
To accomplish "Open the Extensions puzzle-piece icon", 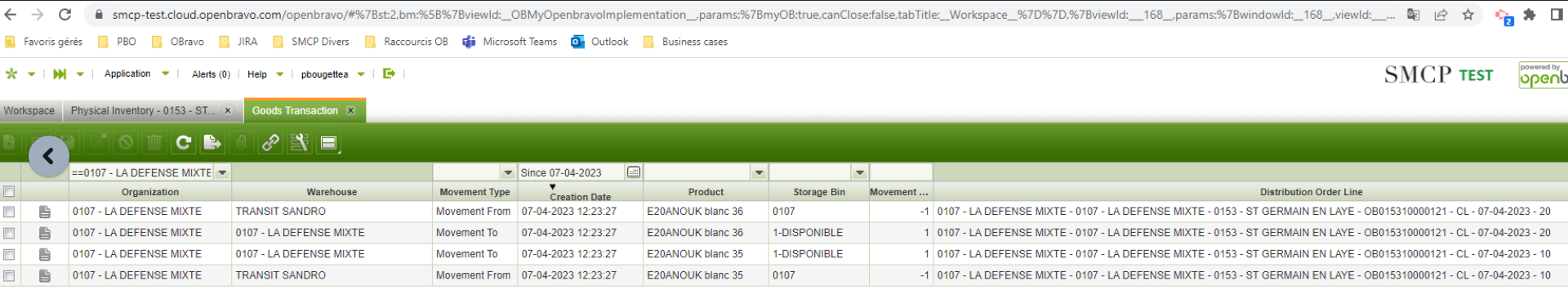I will pos(1530,15).
